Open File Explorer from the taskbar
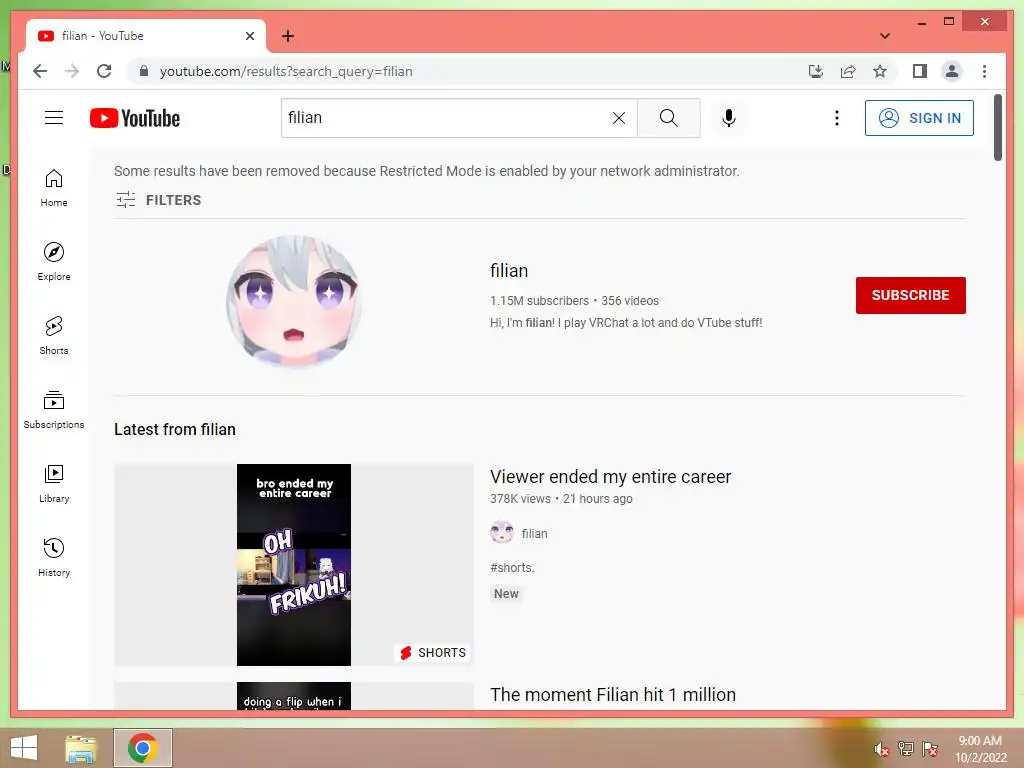This screenshot has height=768, width=1024. pos(81,748)
